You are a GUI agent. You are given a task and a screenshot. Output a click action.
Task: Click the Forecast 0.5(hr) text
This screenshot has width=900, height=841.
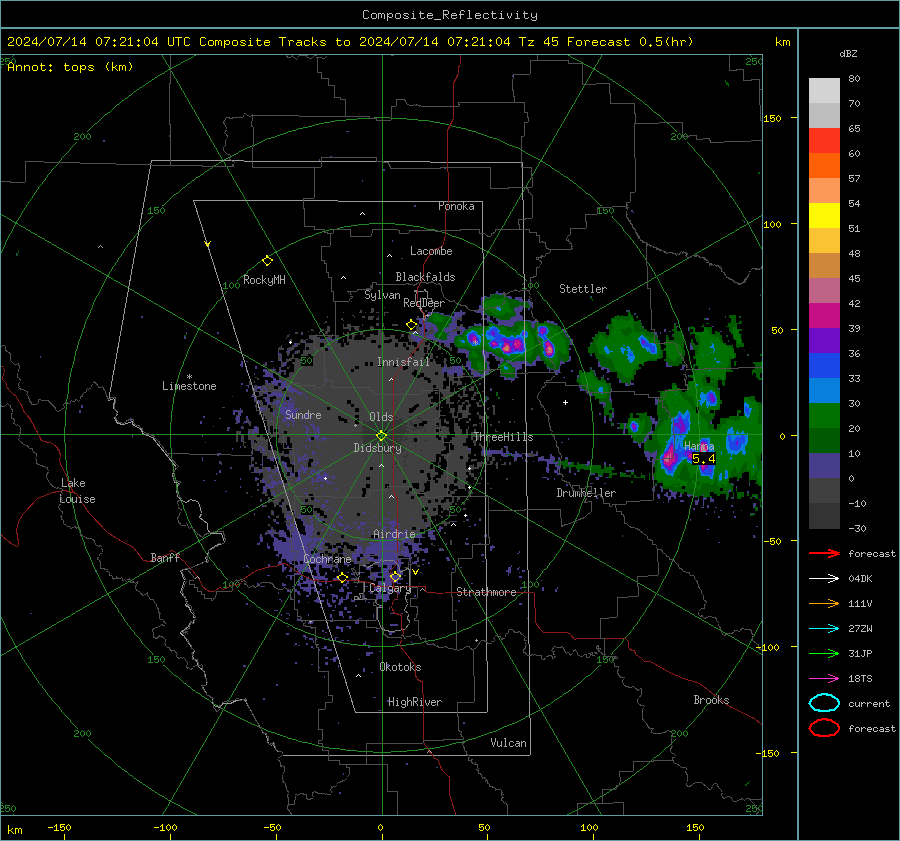[630, 42]
